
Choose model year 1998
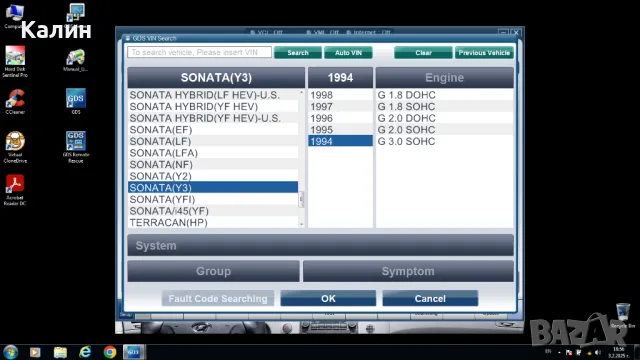[340, 95]
